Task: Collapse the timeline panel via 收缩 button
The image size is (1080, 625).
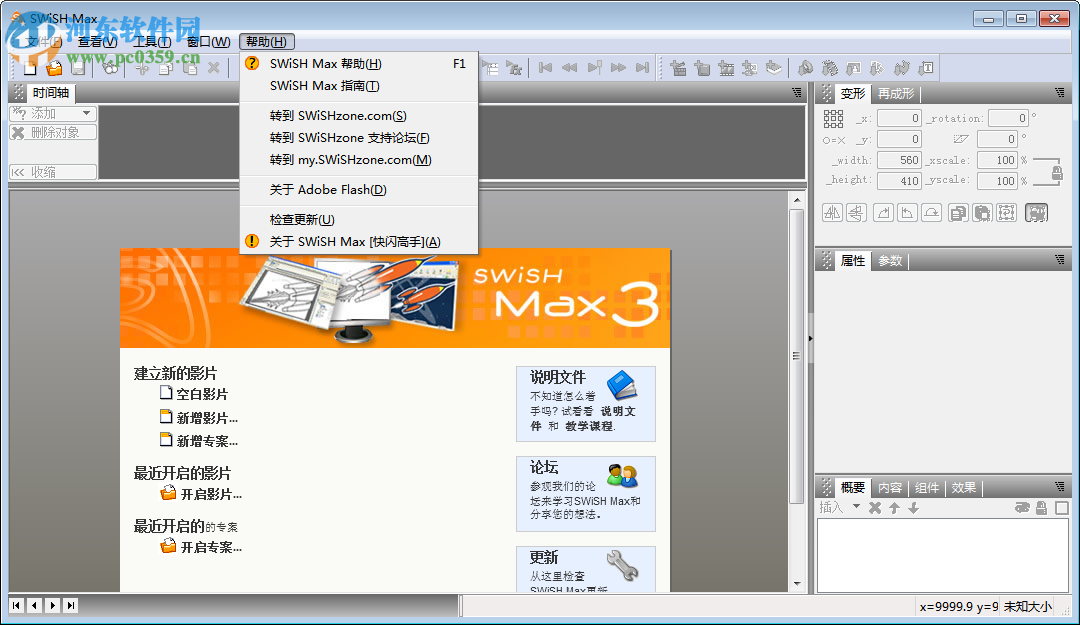Action: coord(51,171)
